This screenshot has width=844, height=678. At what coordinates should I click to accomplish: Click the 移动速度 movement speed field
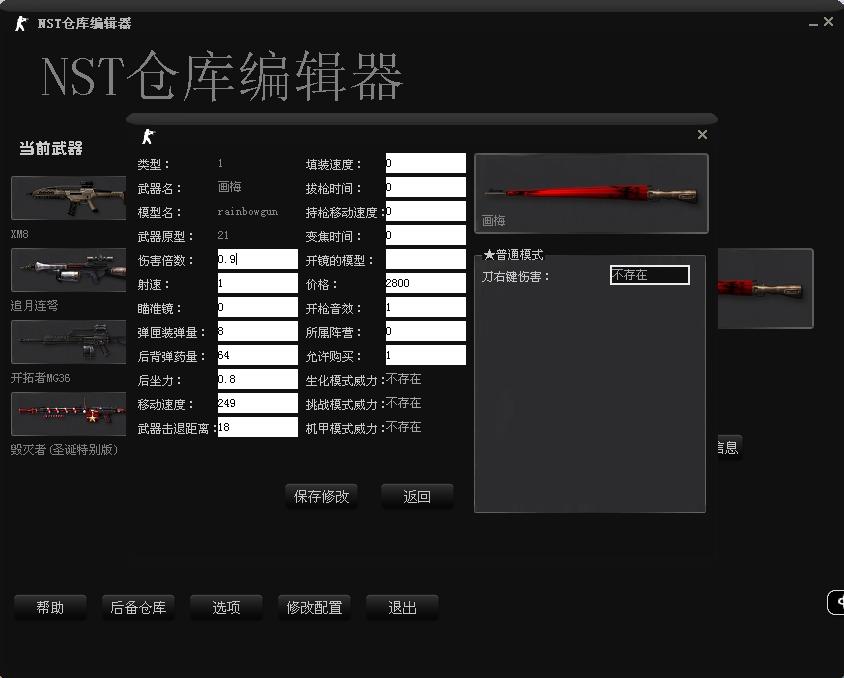pos(257,403)
